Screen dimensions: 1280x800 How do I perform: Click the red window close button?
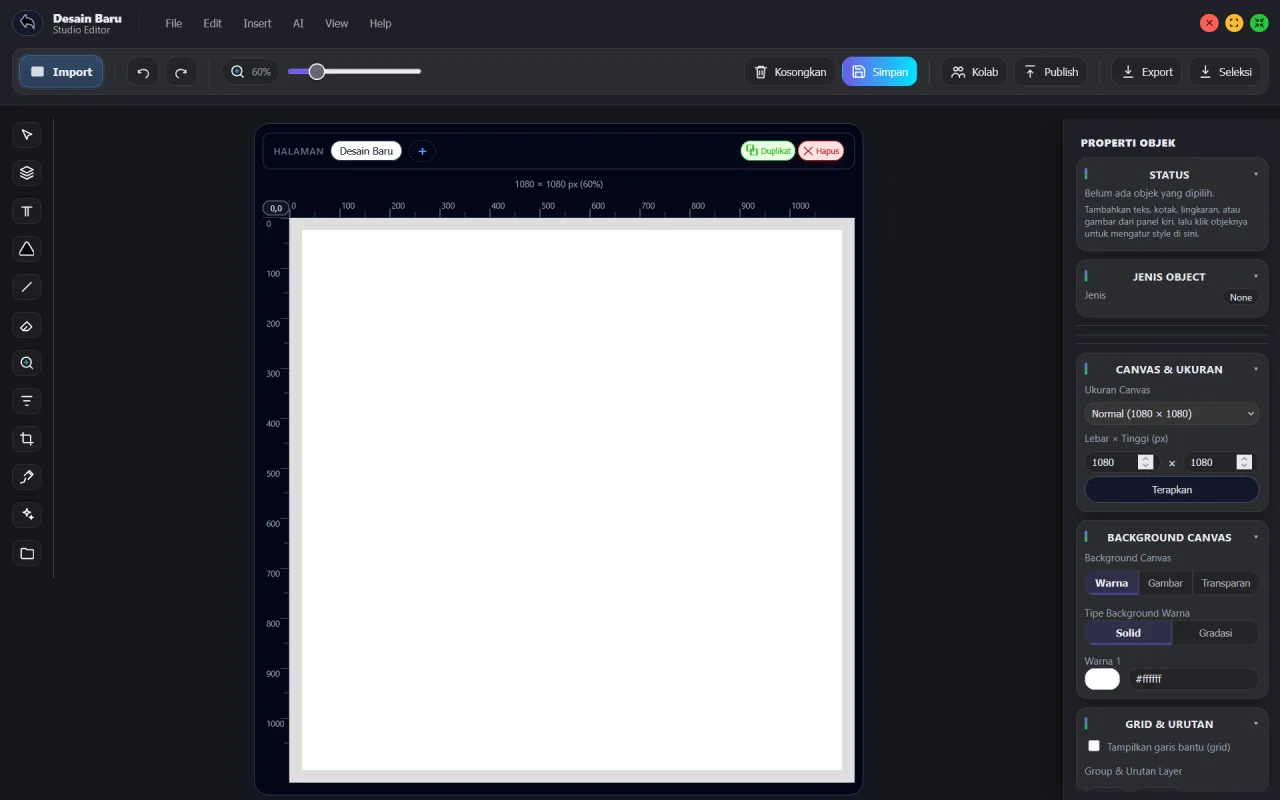click(1209, 23)
